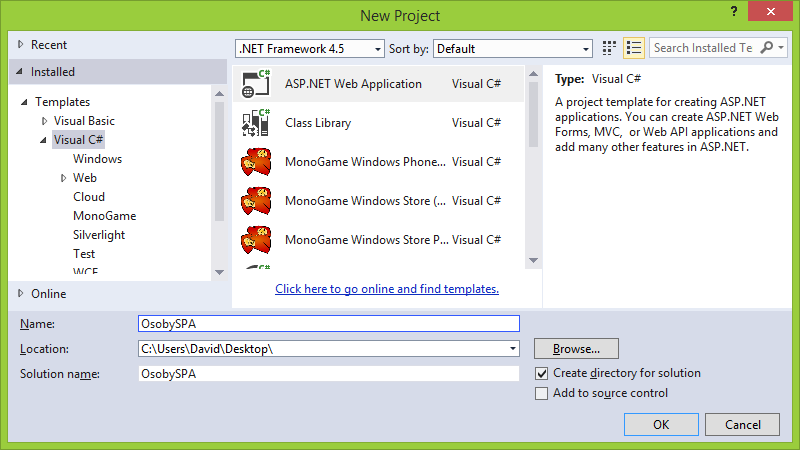800x450 pixels.
Task: Click the Cancel button
Action: click(x=742, y=424)
